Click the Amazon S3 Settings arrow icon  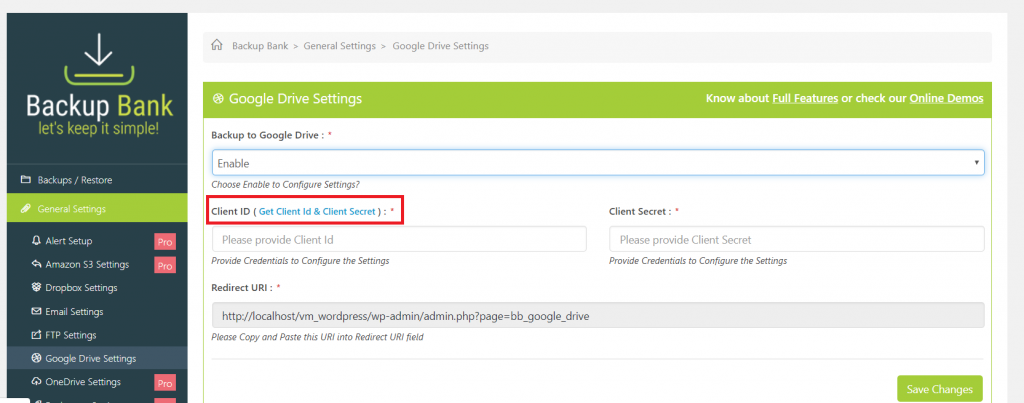point(37,265)
